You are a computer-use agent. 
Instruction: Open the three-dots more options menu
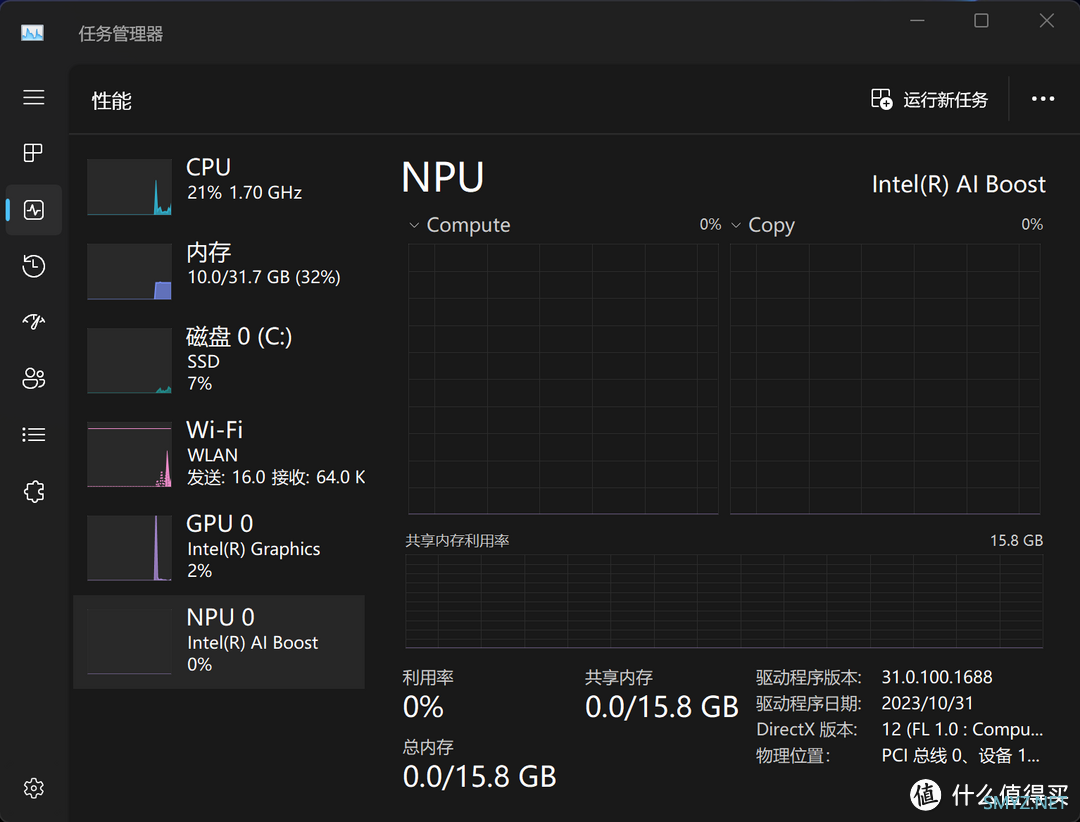1043,99
